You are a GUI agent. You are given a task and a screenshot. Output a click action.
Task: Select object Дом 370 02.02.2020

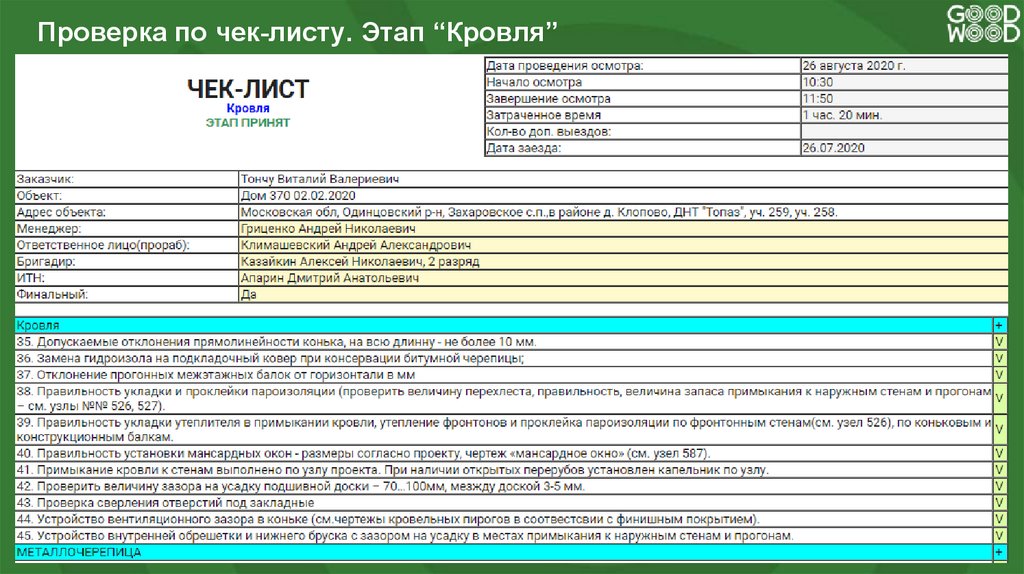tap(623, 195)
